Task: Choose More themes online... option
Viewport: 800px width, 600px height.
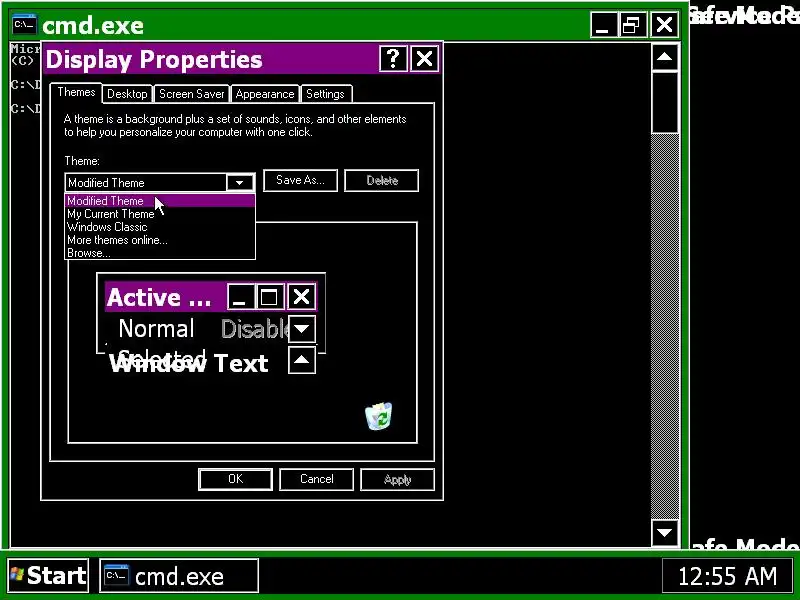Action: 160,240
